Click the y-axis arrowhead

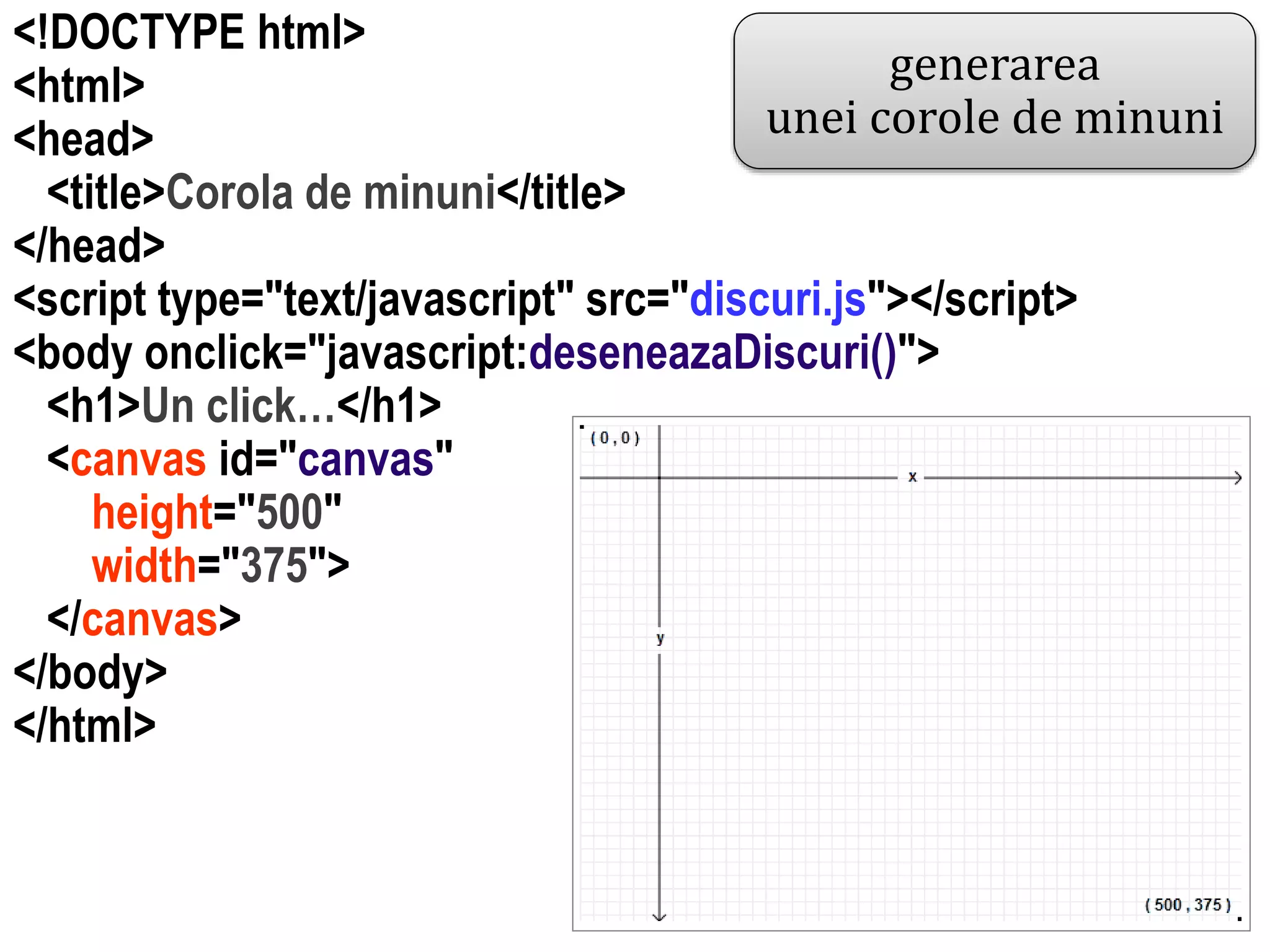[x=659, y=917]
